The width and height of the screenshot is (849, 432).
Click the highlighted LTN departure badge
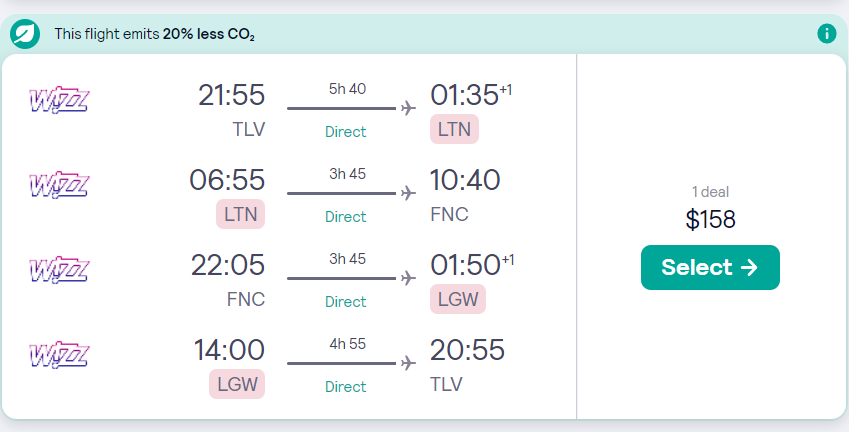(240, 214)
